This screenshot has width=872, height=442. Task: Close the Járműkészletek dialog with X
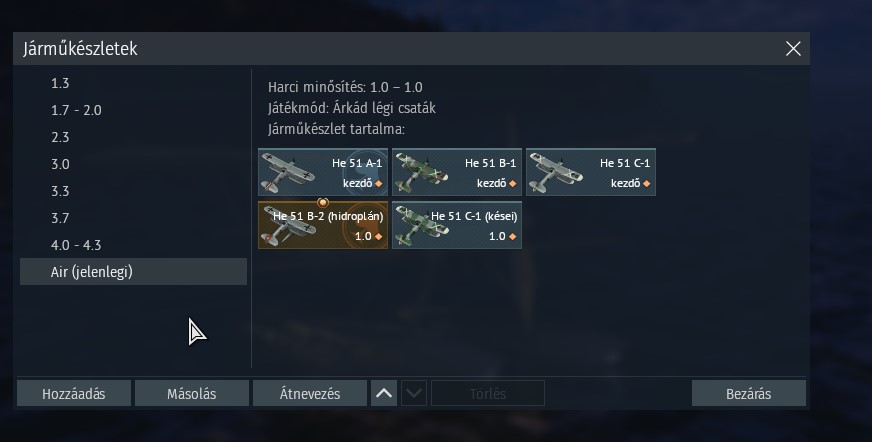pyautogui.click(x=793, y=49)
